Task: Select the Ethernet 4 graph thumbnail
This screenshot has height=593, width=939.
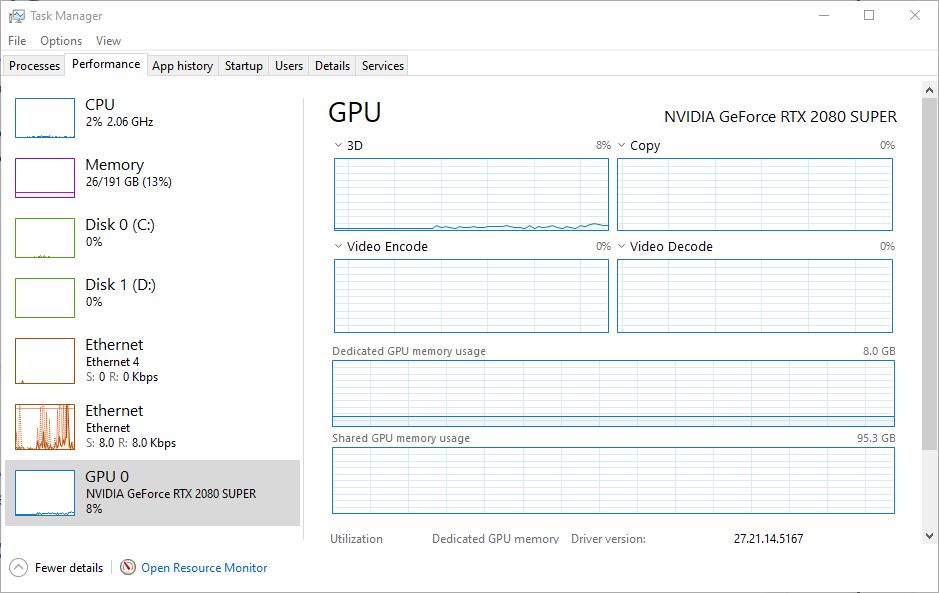Action: coord(44,360)
